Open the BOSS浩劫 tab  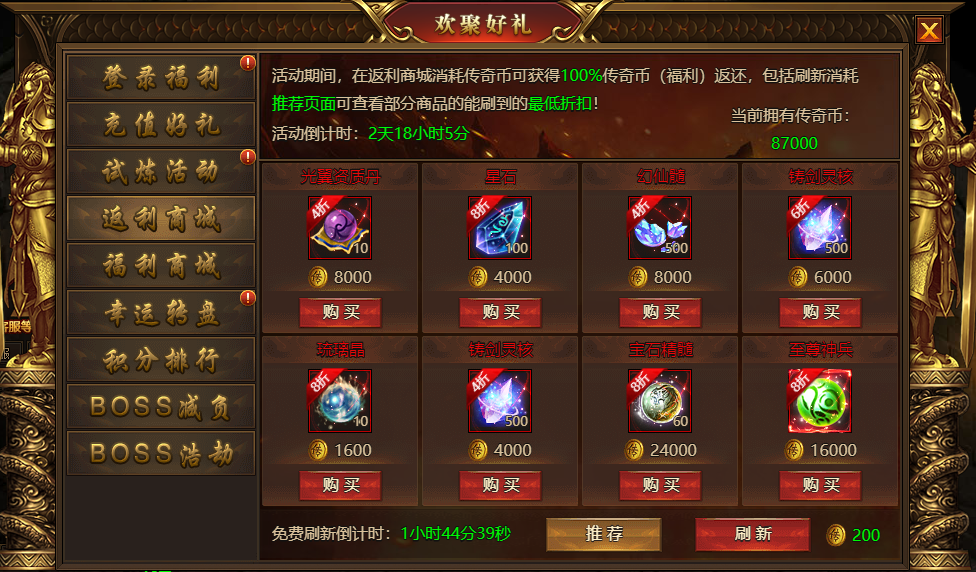pyautogui.click(x=161, y=454)
